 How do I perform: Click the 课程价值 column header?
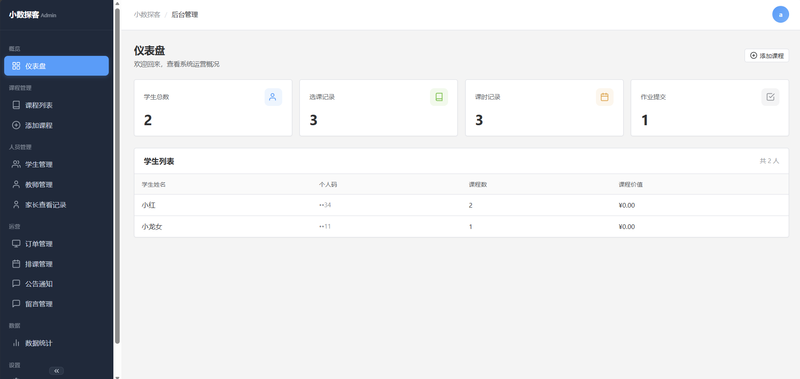point(630,184)
